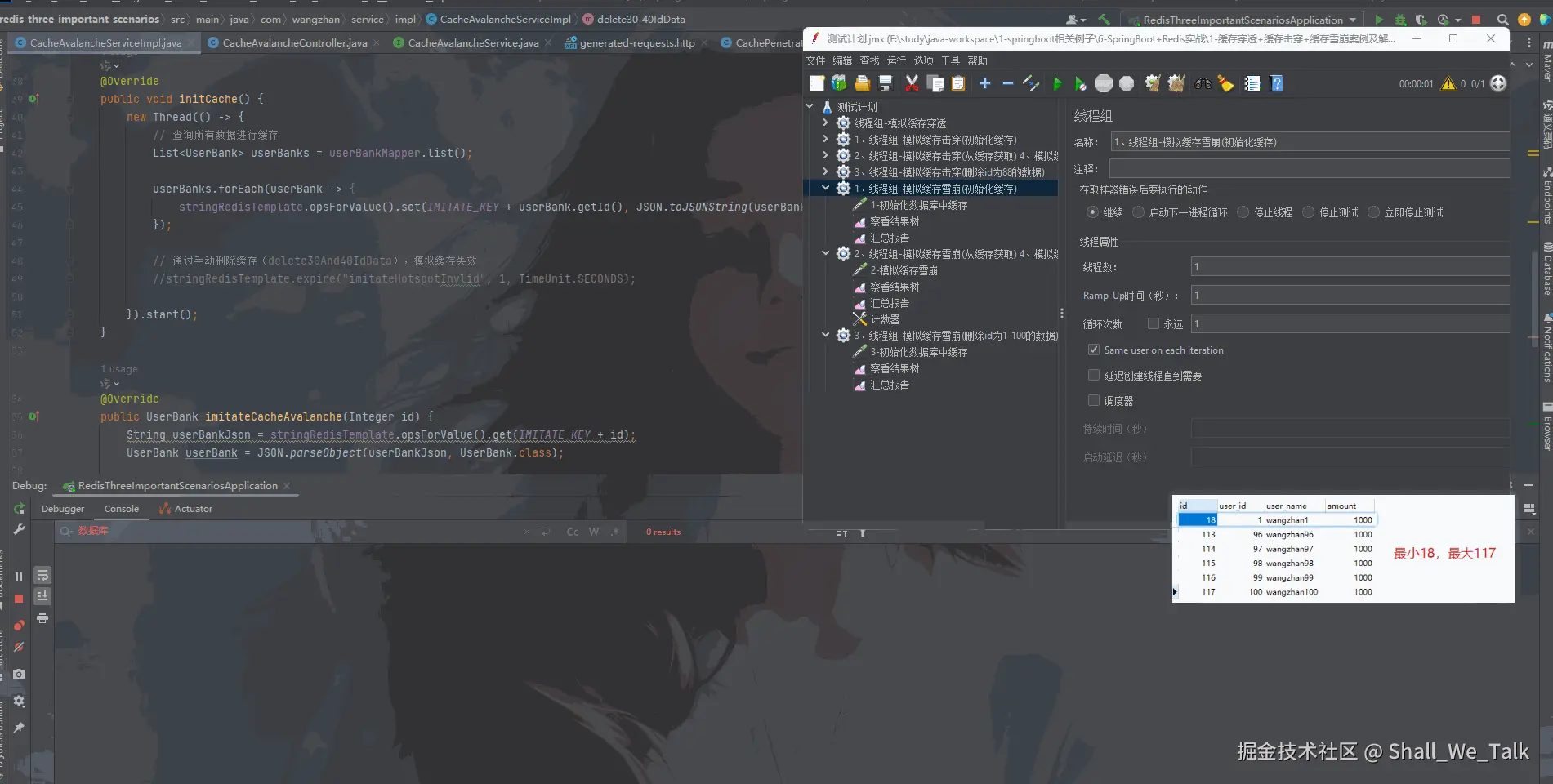Click the Mute Breakpoints icon in Debug panel
1553x784 pixels.
coord(19,647)
